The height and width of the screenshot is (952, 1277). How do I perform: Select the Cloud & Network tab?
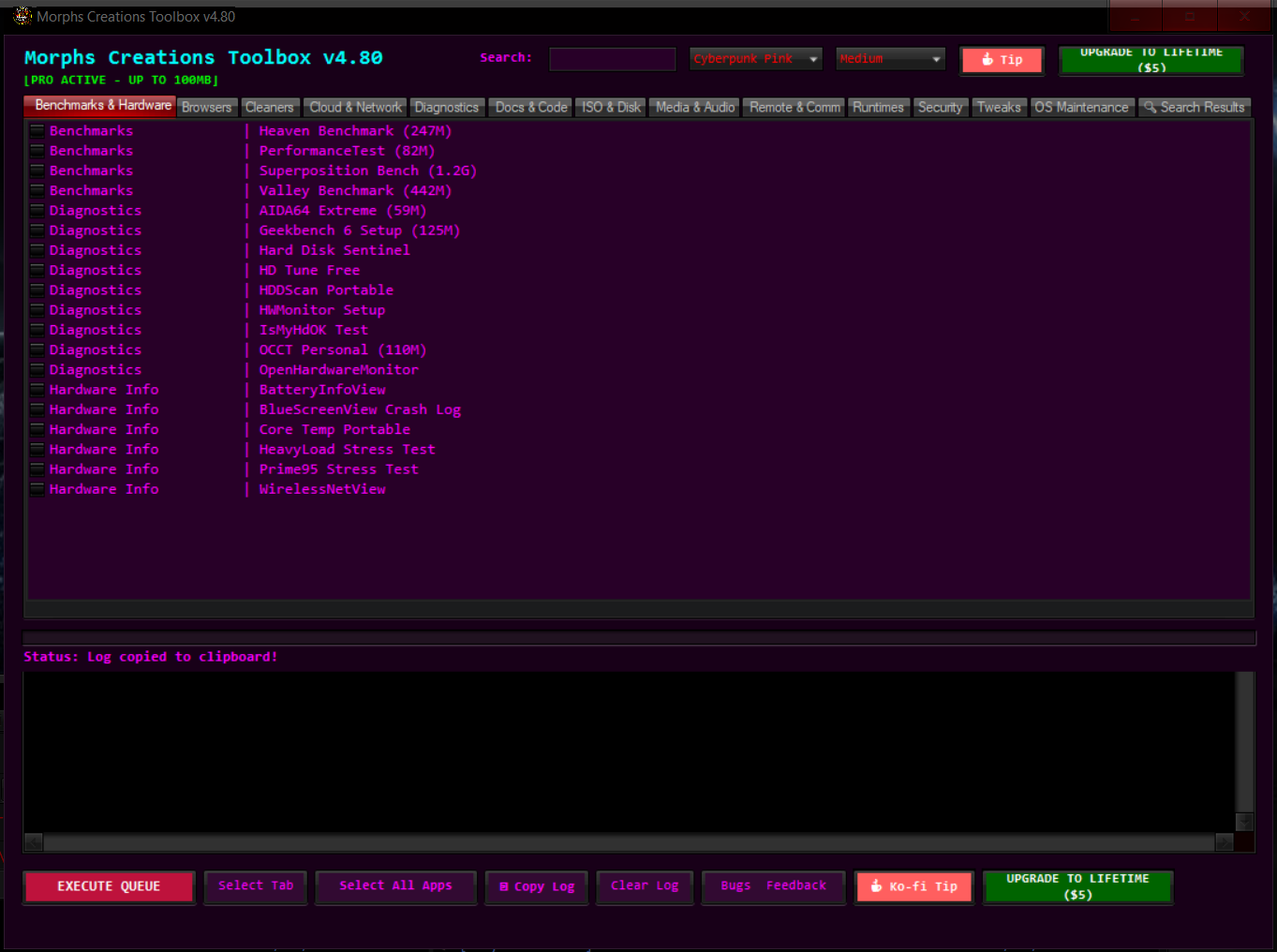pos(355,108)
